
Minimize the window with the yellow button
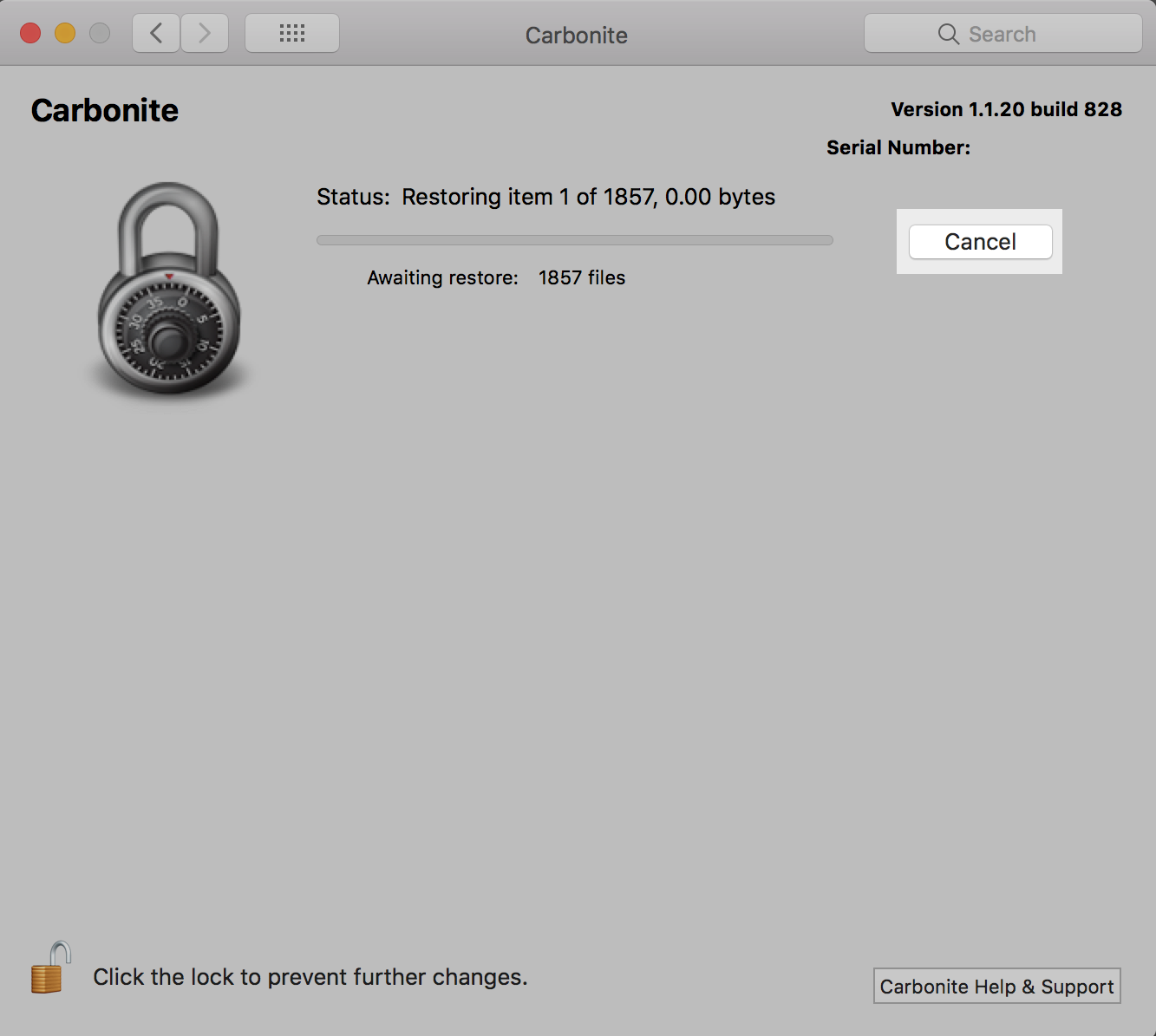coord(65,34)
